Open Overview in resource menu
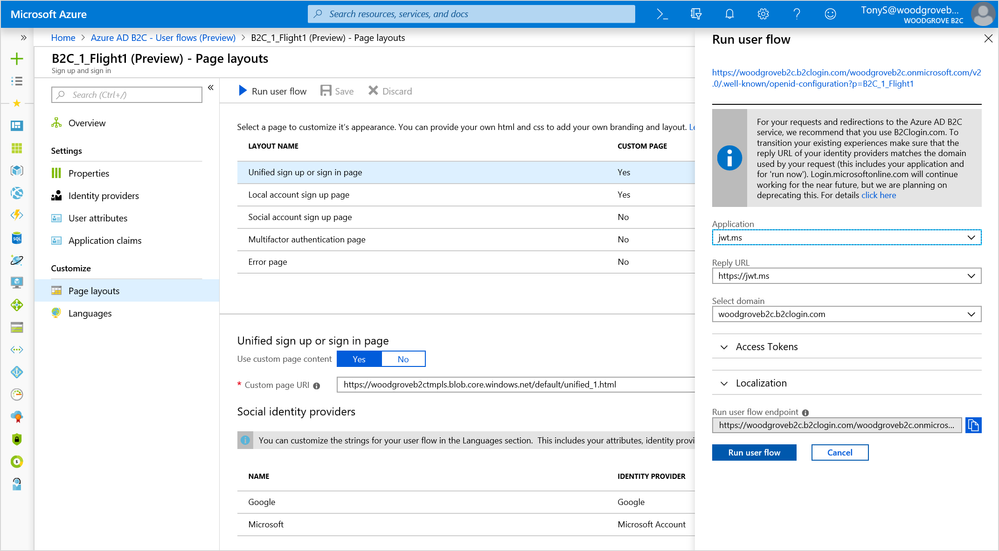Screen dimensions: 999x551 [x=87, y=123]
